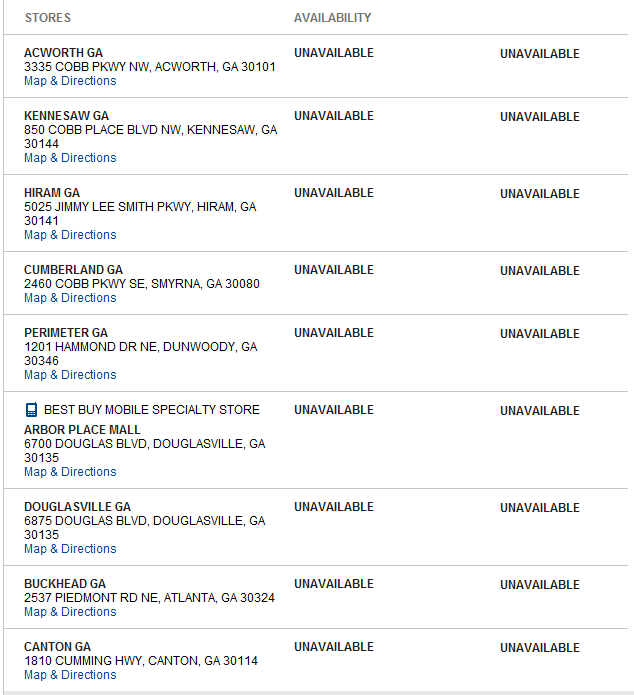Click the 2460 Cobb Pkwy SE Smyrna address
Screen dimensions: 634x695
(x=142, y=284)
